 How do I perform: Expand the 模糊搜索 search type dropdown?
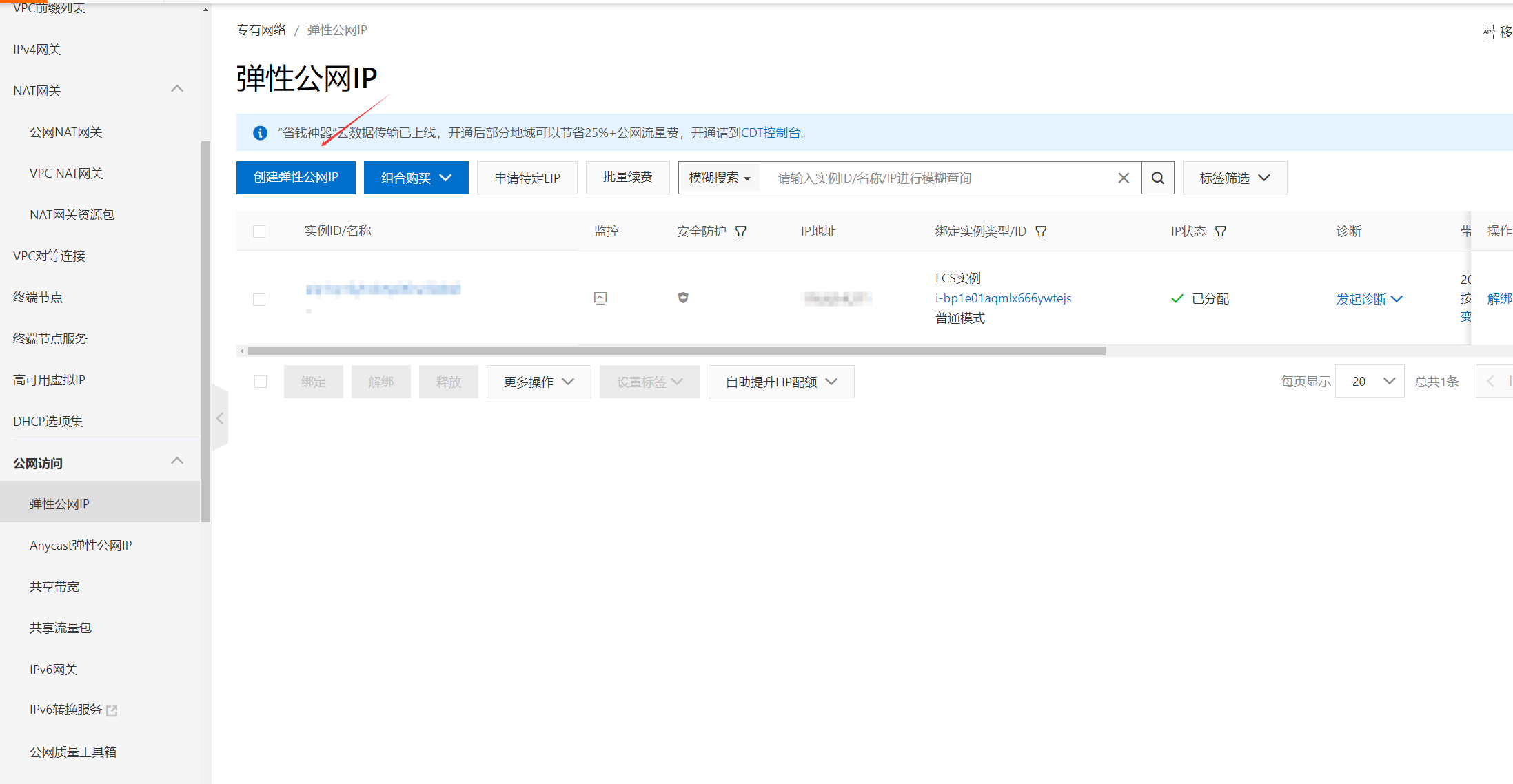coord(720,178)
